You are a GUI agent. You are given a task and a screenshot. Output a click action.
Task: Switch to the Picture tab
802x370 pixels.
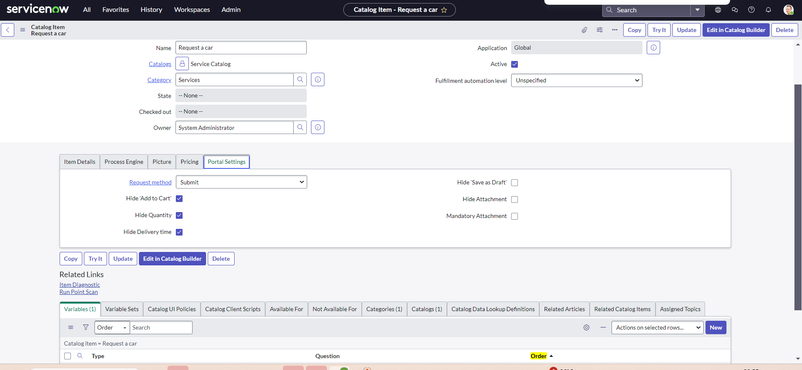(162, 161)
